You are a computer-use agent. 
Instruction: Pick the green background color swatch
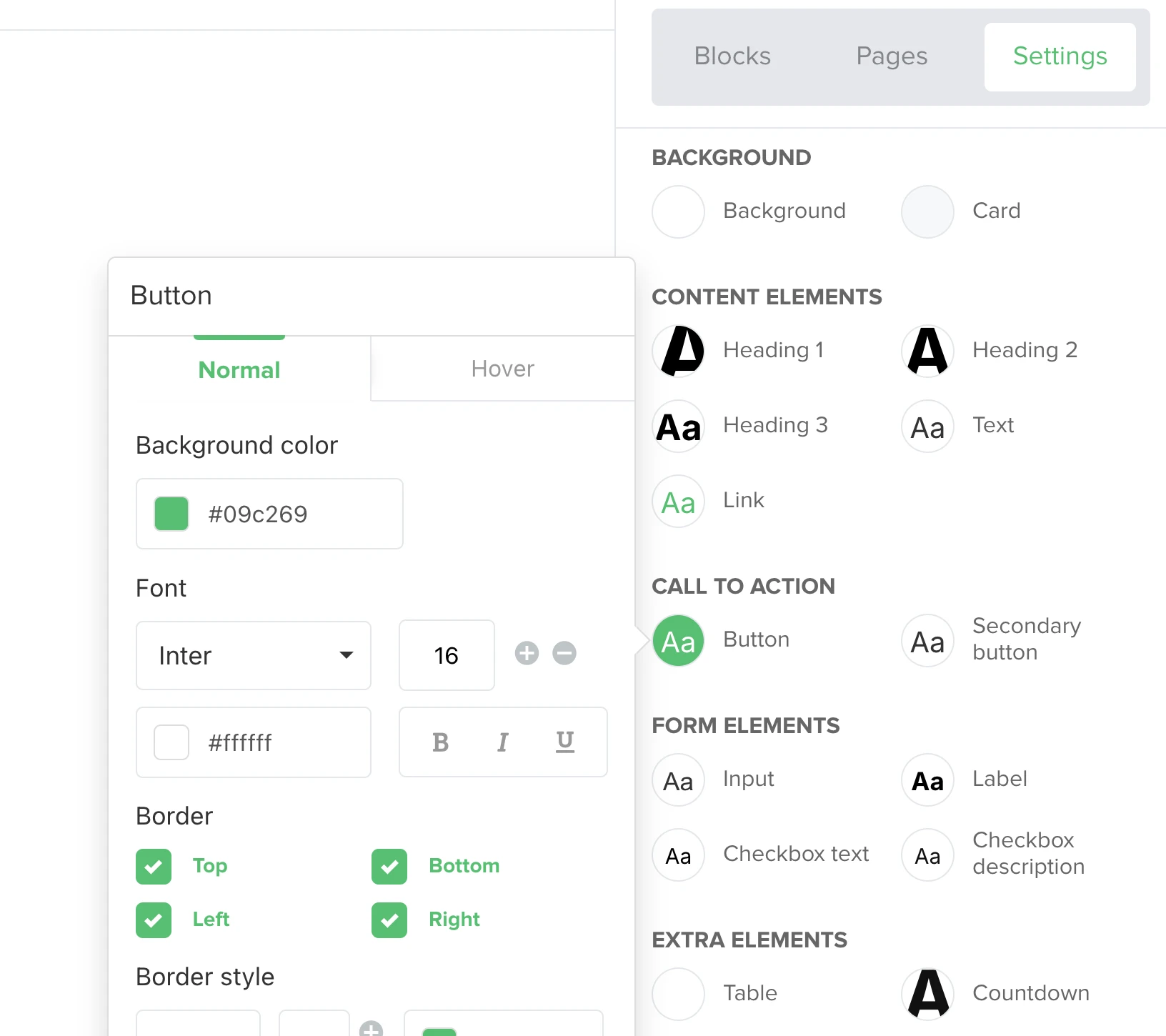click(x=171, y=514)
